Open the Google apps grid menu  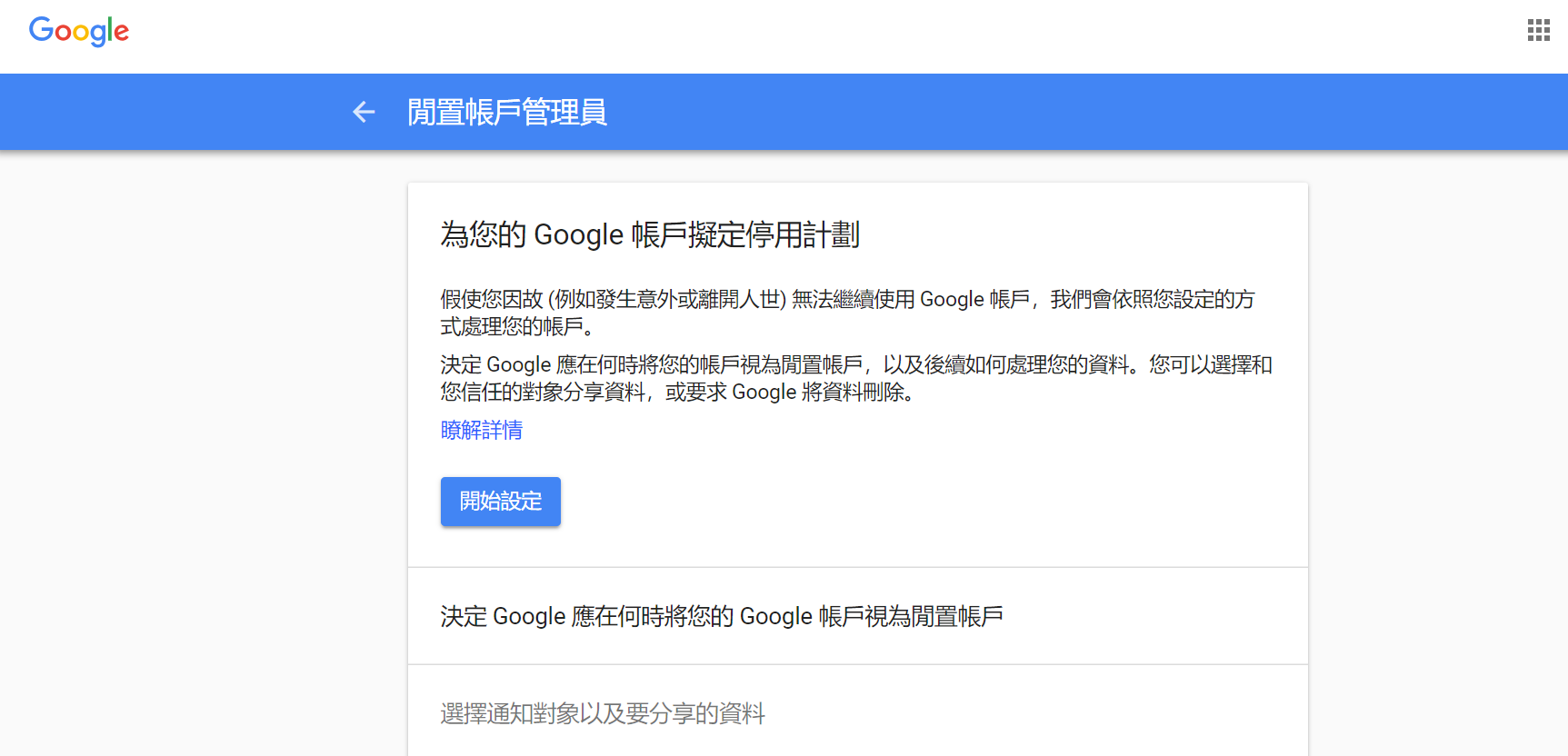click(1538, 31)
